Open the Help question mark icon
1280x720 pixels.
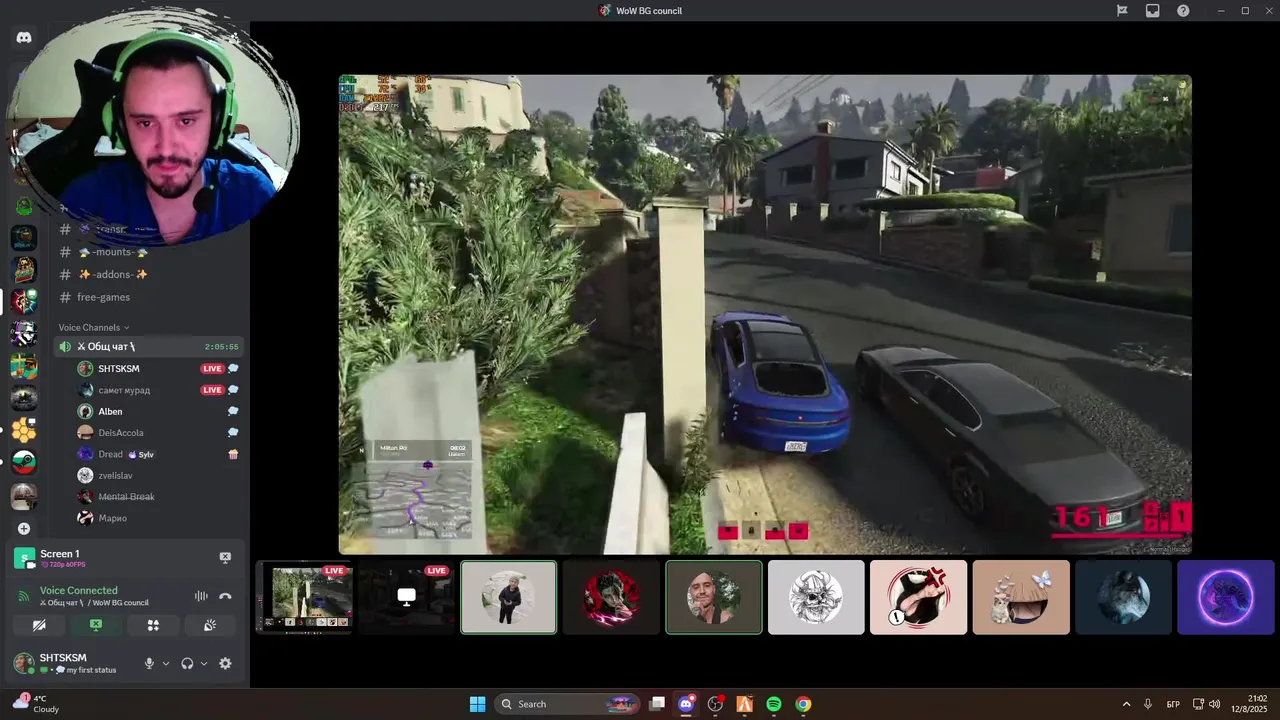point(1183,10)
